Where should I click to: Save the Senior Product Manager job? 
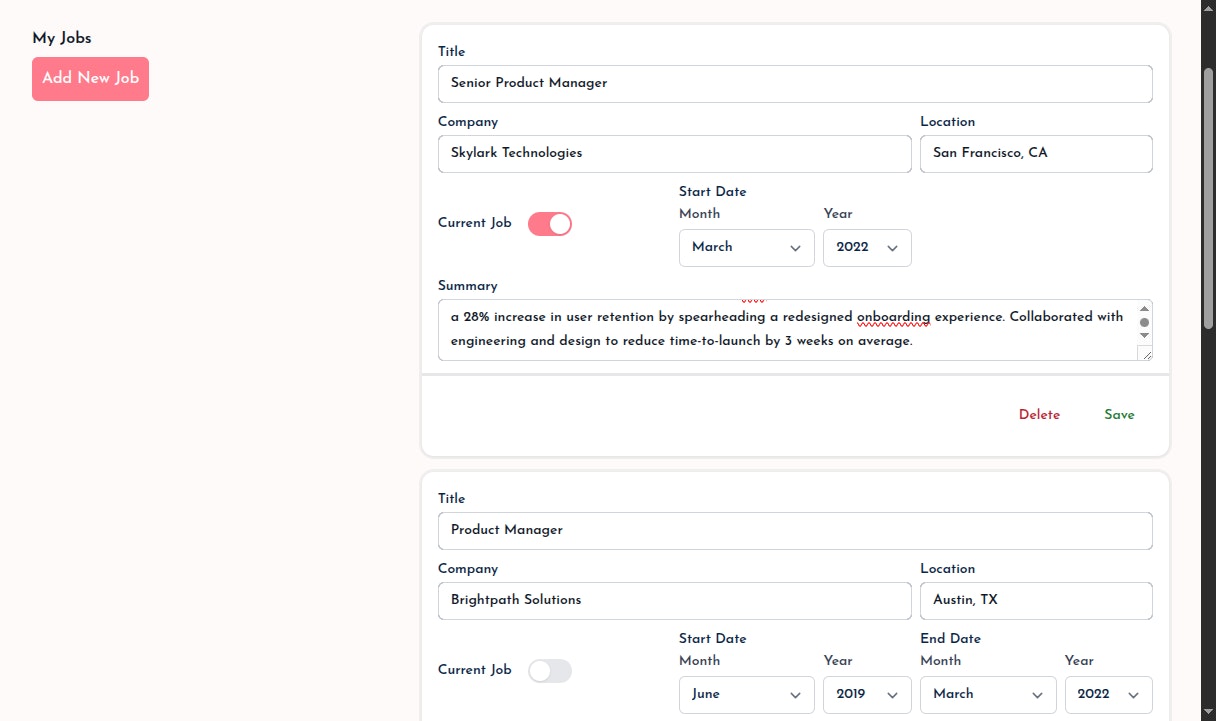click(1119, 415)
